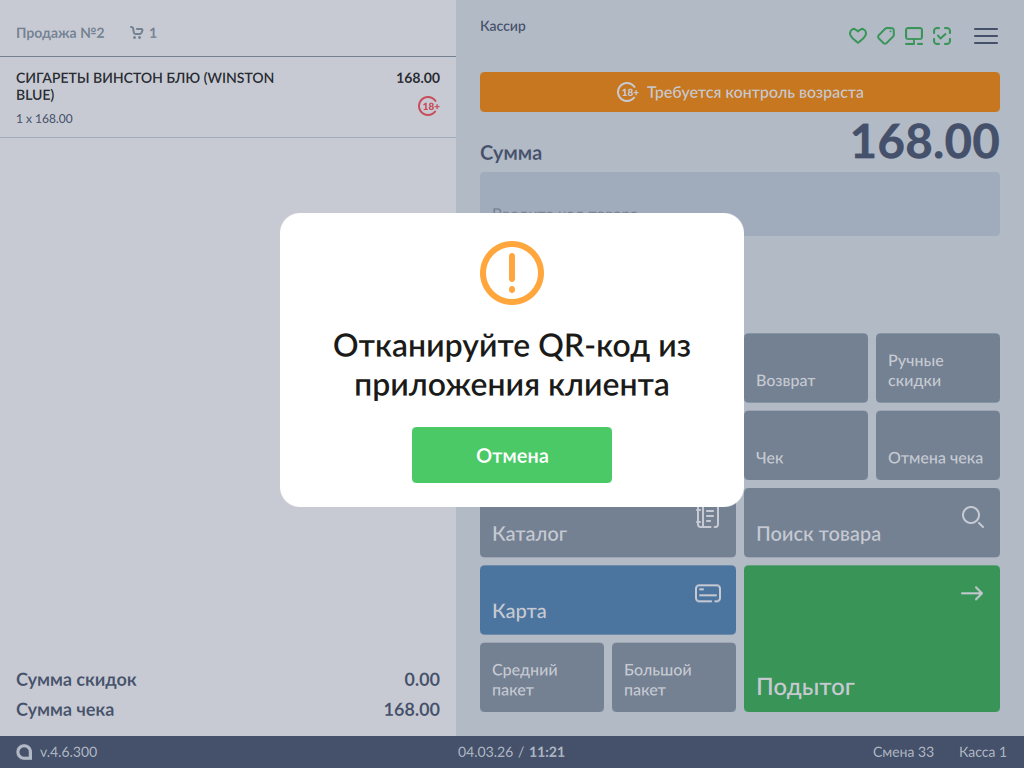Click the scan checkmark status icon
This screenshot has height=768, width=1024.
[x=941, y=36]
